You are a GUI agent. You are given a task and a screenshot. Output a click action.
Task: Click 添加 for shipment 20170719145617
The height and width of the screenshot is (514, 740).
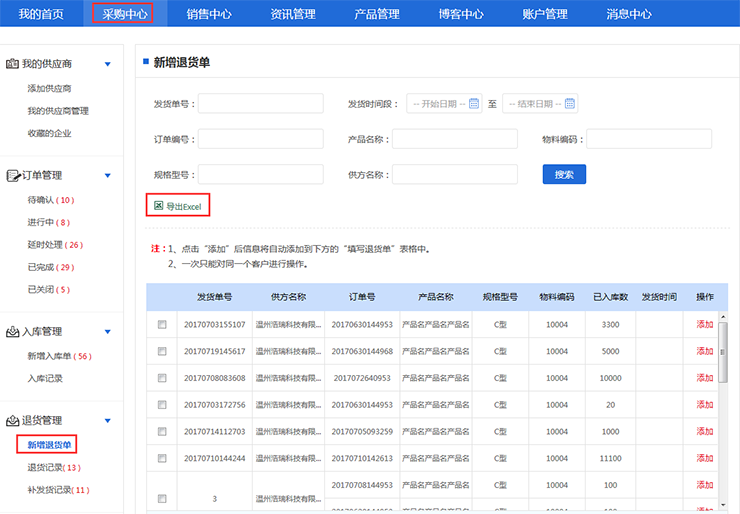point(705,351)
